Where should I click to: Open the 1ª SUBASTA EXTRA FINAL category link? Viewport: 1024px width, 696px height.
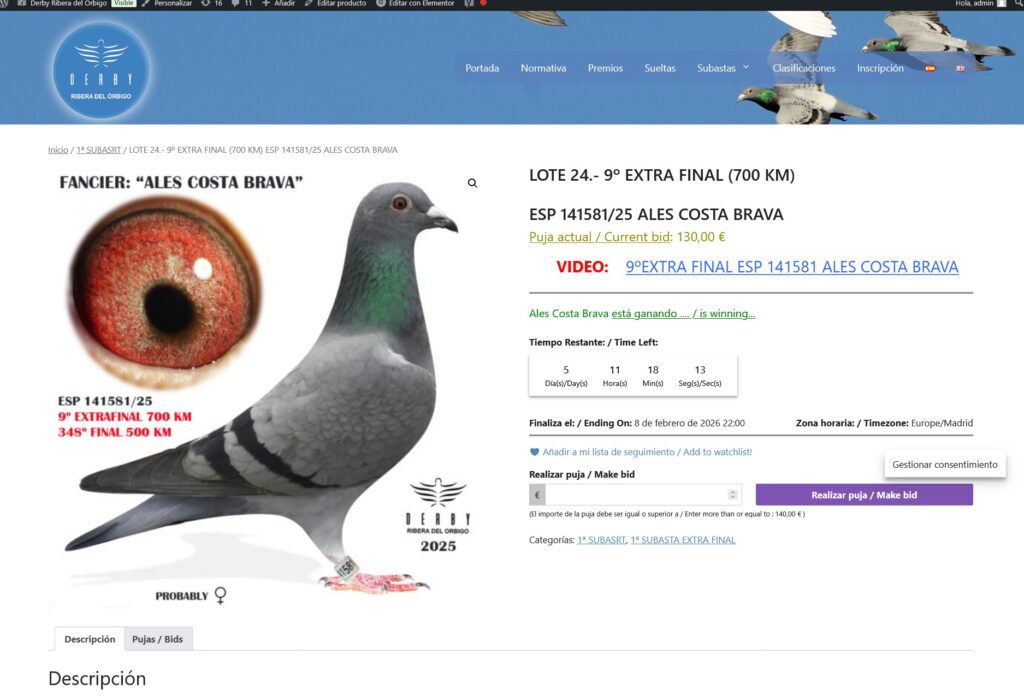[682, 540]
